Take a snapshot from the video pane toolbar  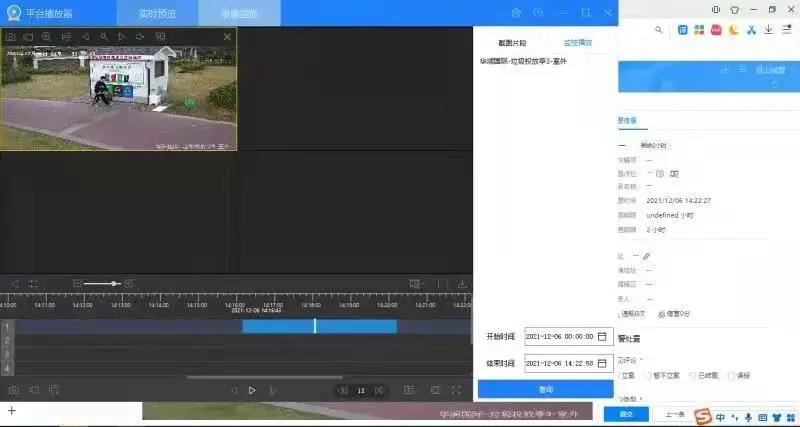click(x=11, y=37)
